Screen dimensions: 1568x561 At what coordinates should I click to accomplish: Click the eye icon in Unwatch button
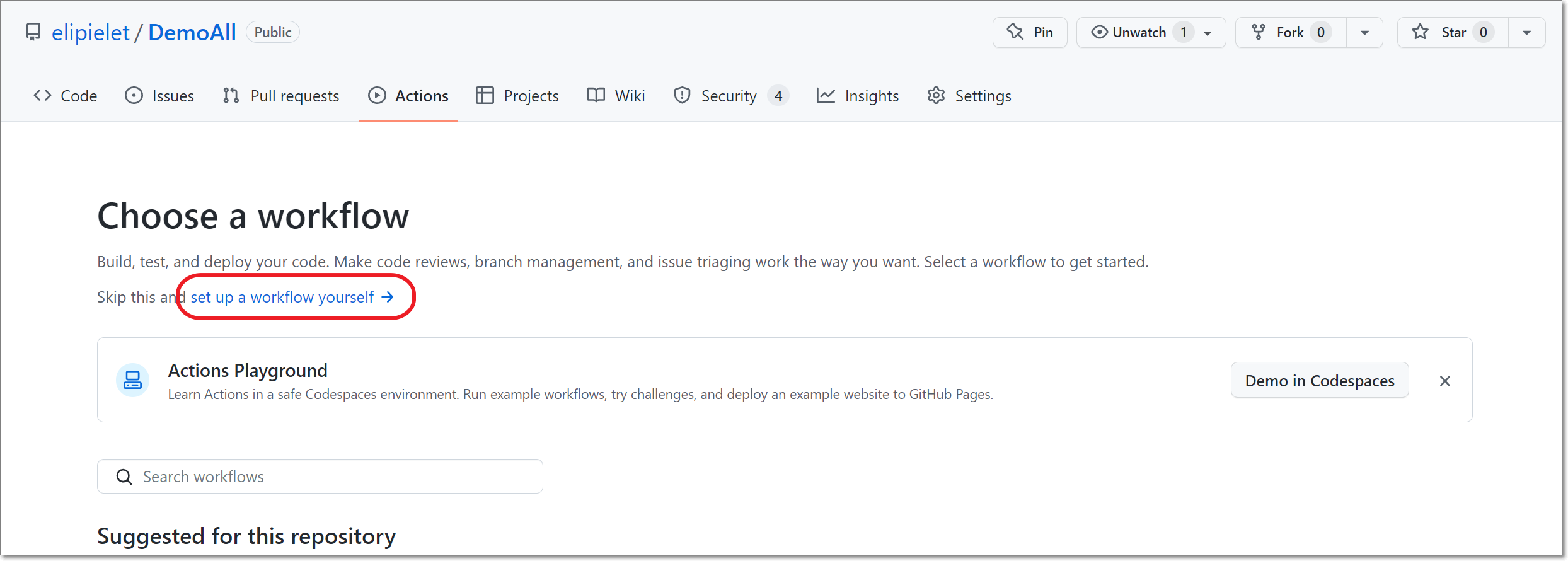(x=1099, y=32)
